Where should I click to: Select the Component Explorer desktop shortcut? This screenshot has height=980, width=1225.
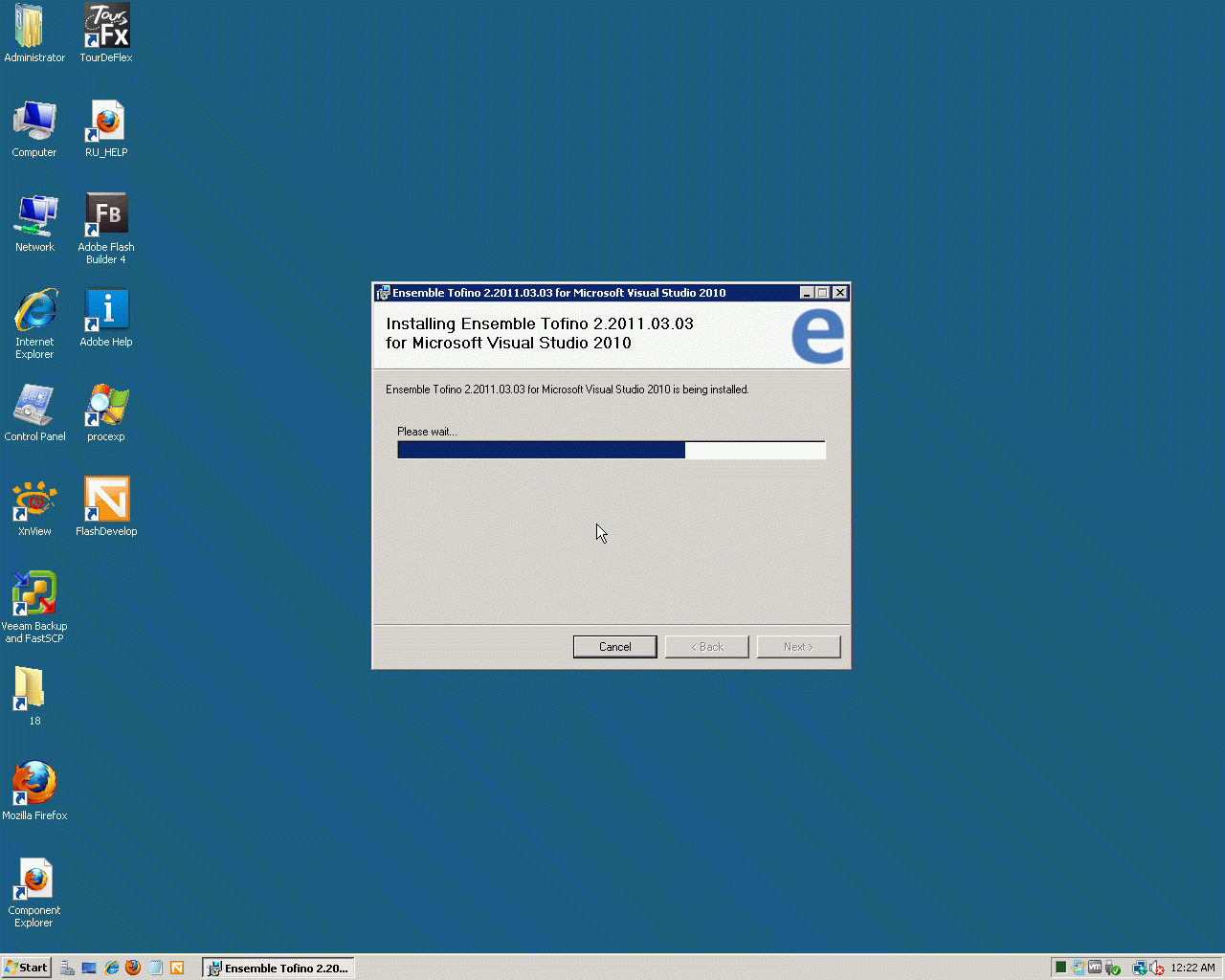coord(34,892)
